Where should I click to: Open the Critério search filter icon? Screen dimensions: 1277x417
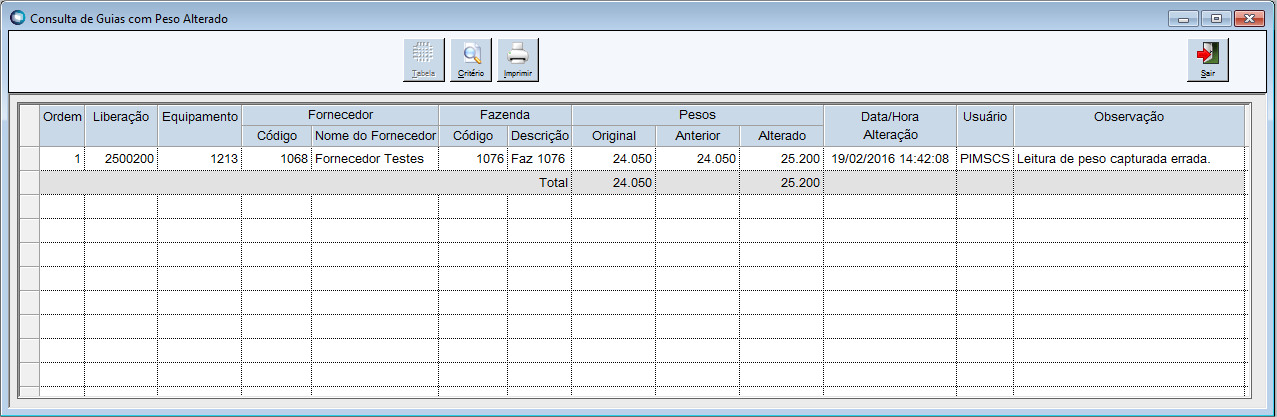click(471, 60)
